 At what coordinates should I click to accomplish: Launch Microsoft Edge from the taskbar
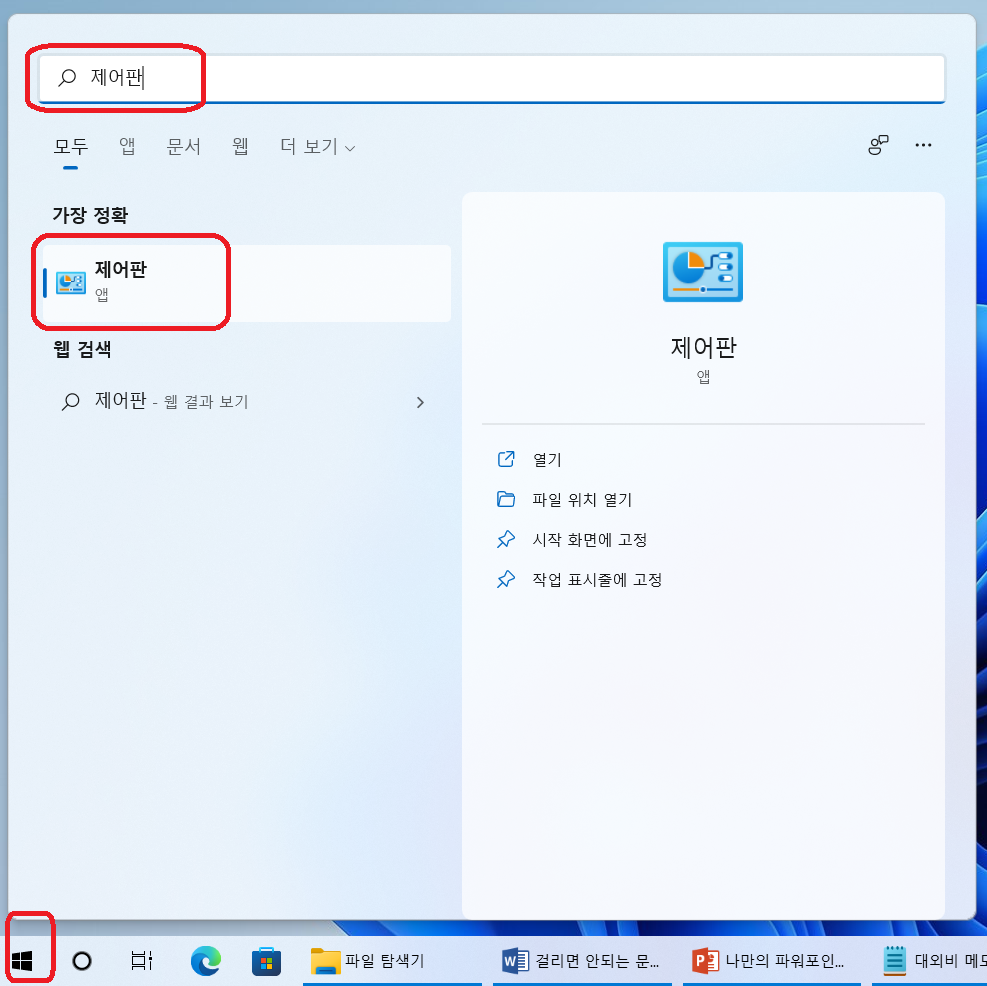206,961
